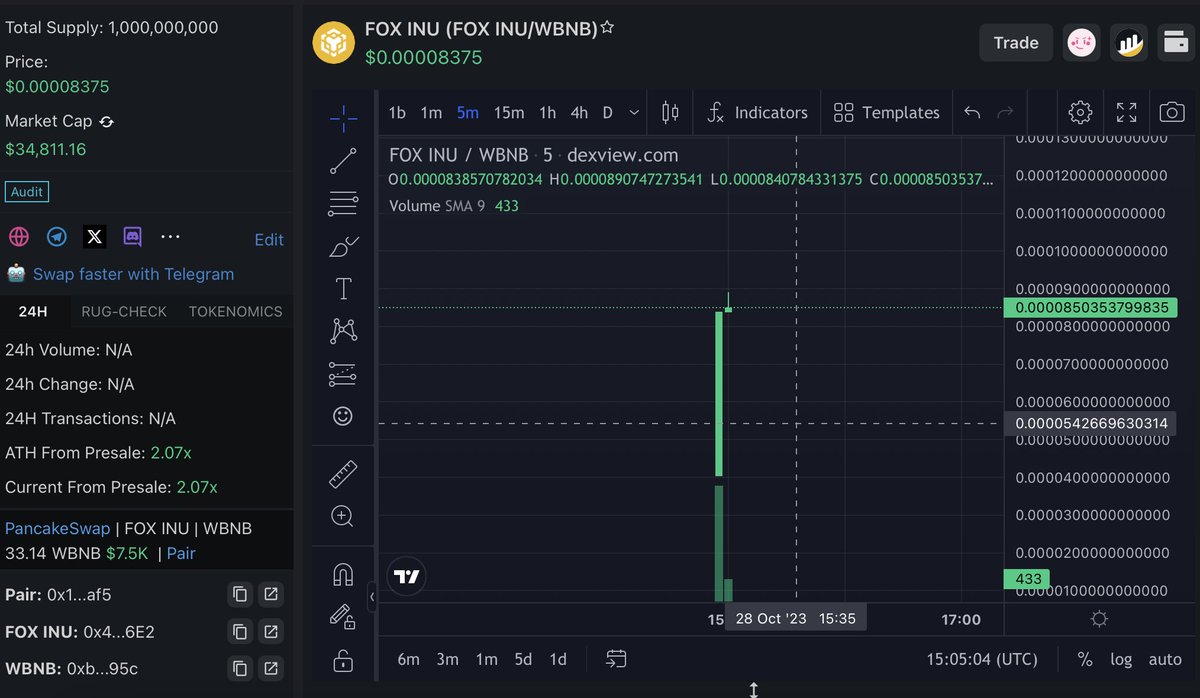Collapse the drawing toolbar with side arrow
The width and height of the screenshot is (1200, 698).
pos(372,596)
